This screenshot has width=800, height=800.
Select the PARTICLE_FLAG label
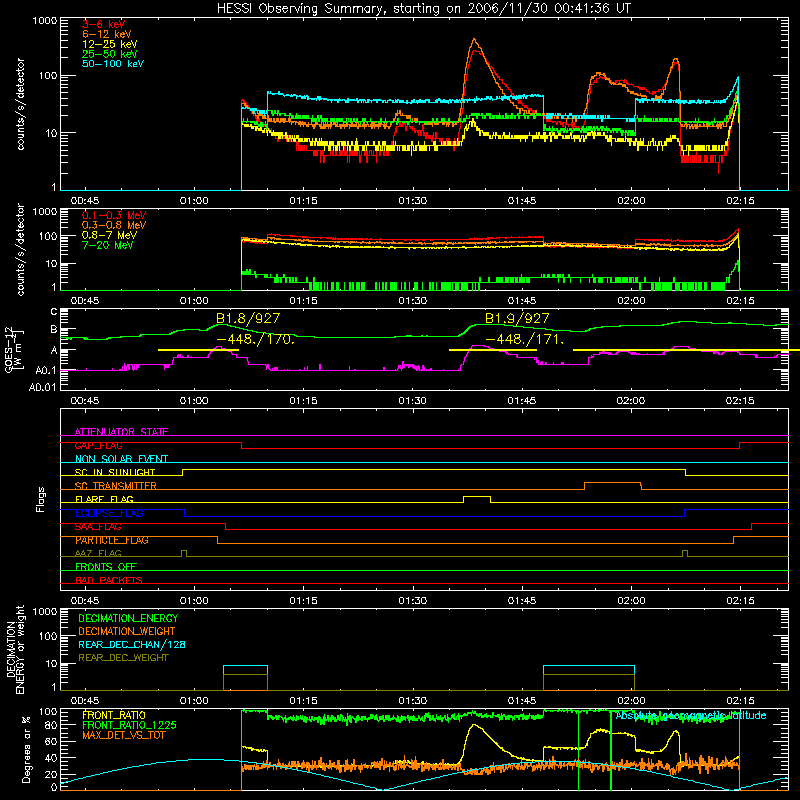pos(112,540)
